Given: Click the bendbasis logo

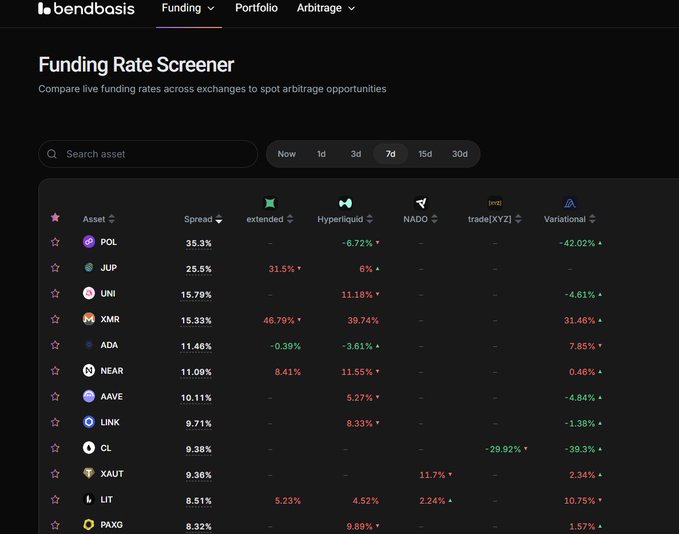Looking at the screenshot, I should coord(86,8).
